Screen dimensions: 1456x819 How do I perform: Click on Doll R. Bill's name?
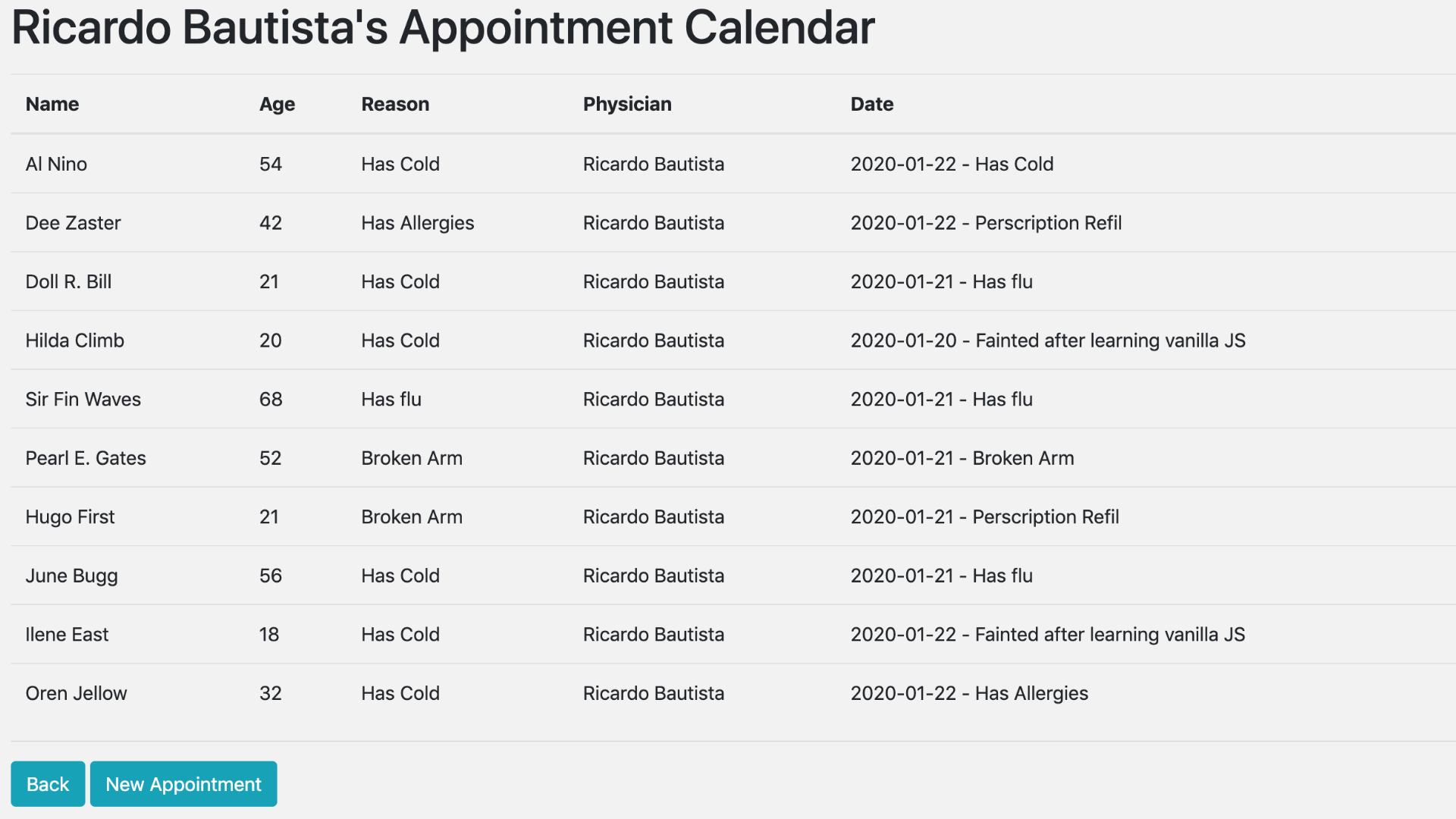click(68, 281)
